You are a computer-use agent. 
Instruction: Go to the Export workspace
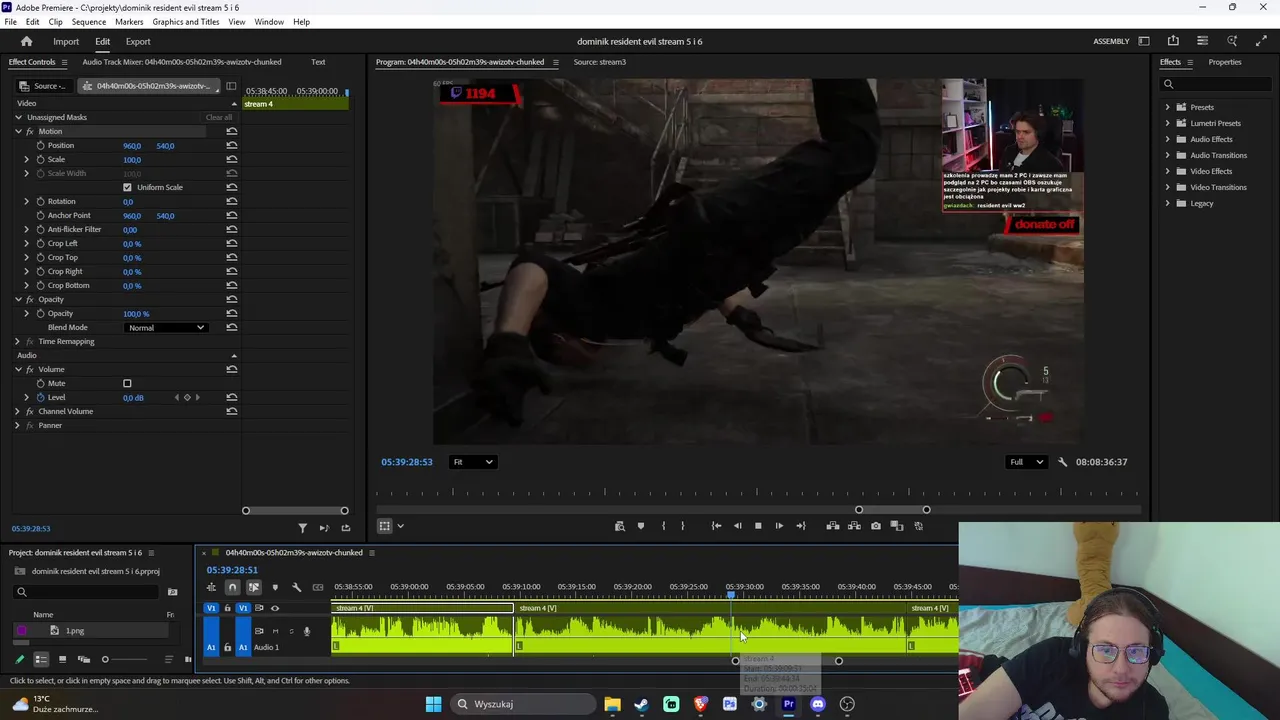138,42
